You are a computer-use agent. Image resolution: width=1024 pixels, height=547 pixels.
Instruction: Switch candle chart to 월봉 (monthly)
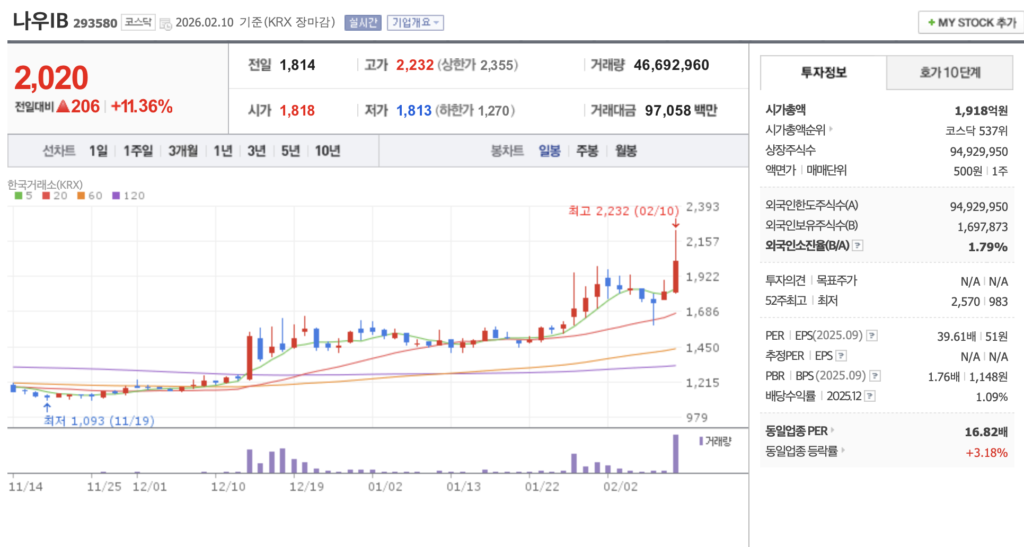625,151
